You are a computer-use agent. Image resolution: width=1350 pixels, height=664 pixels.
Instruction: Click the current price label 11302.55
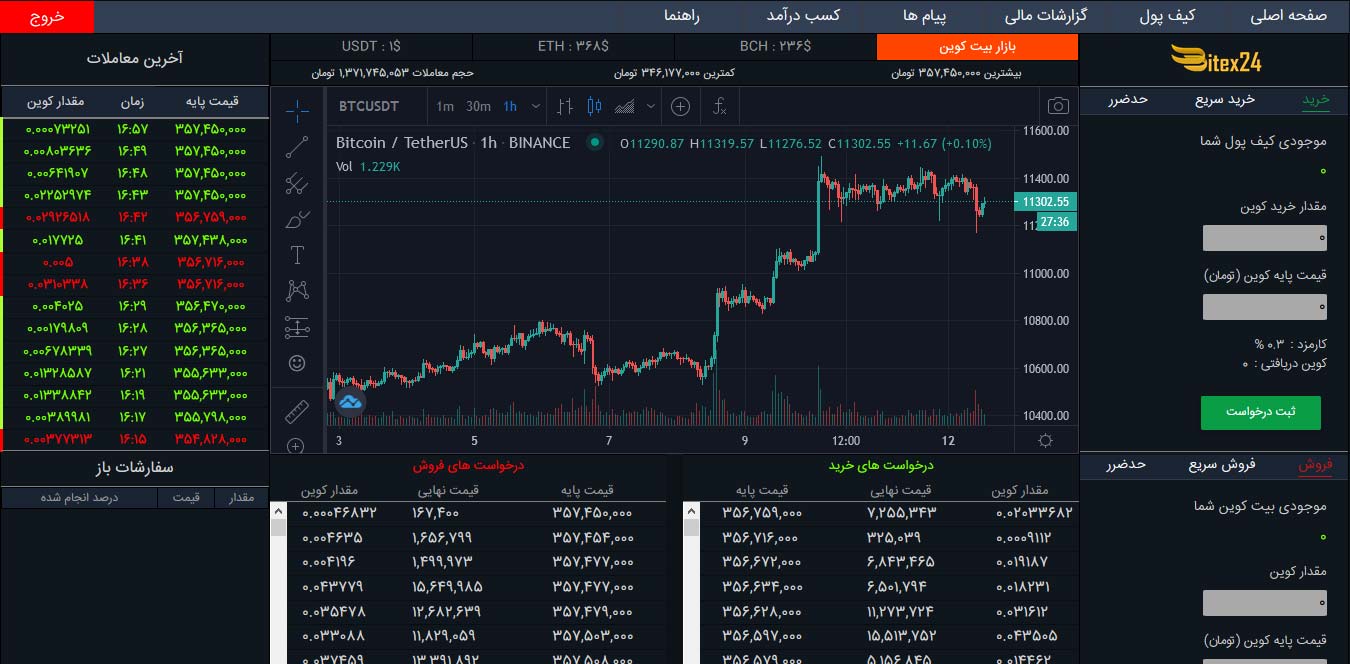pyautogui.click(x=1046, y=202)
